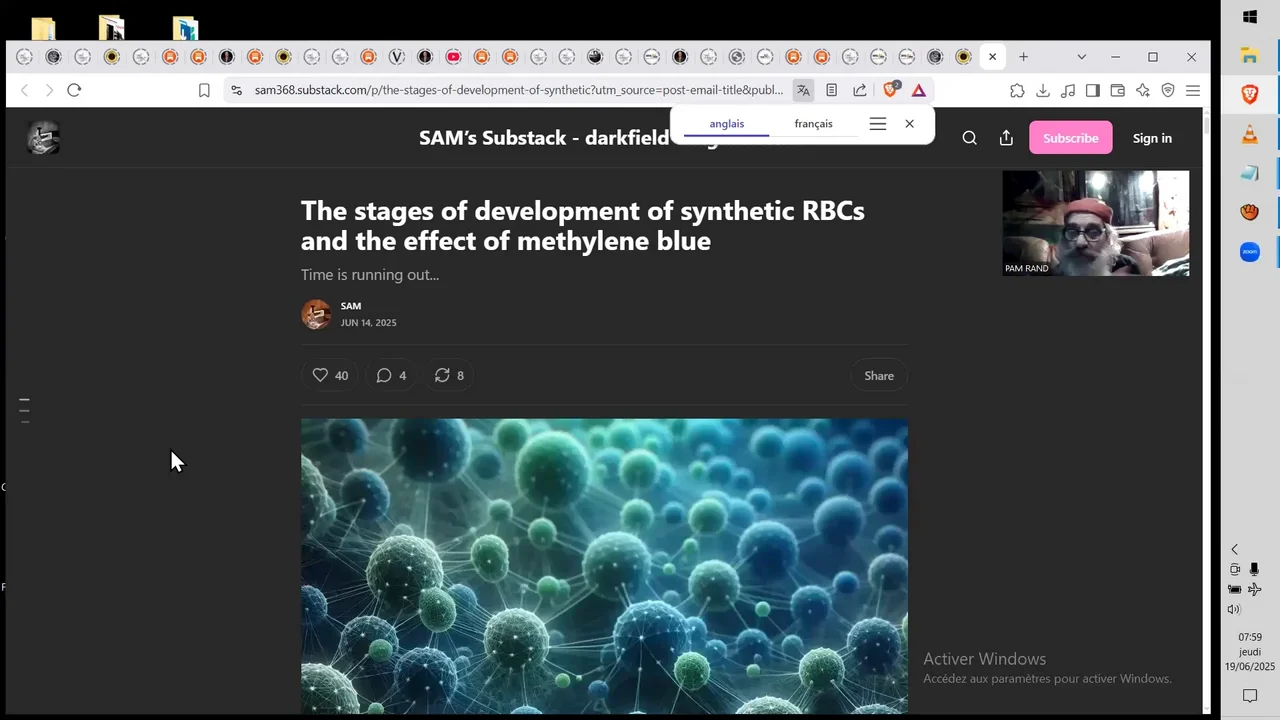
Task: Click the Brave browser taskbar icon
Action: (1250, 94)
